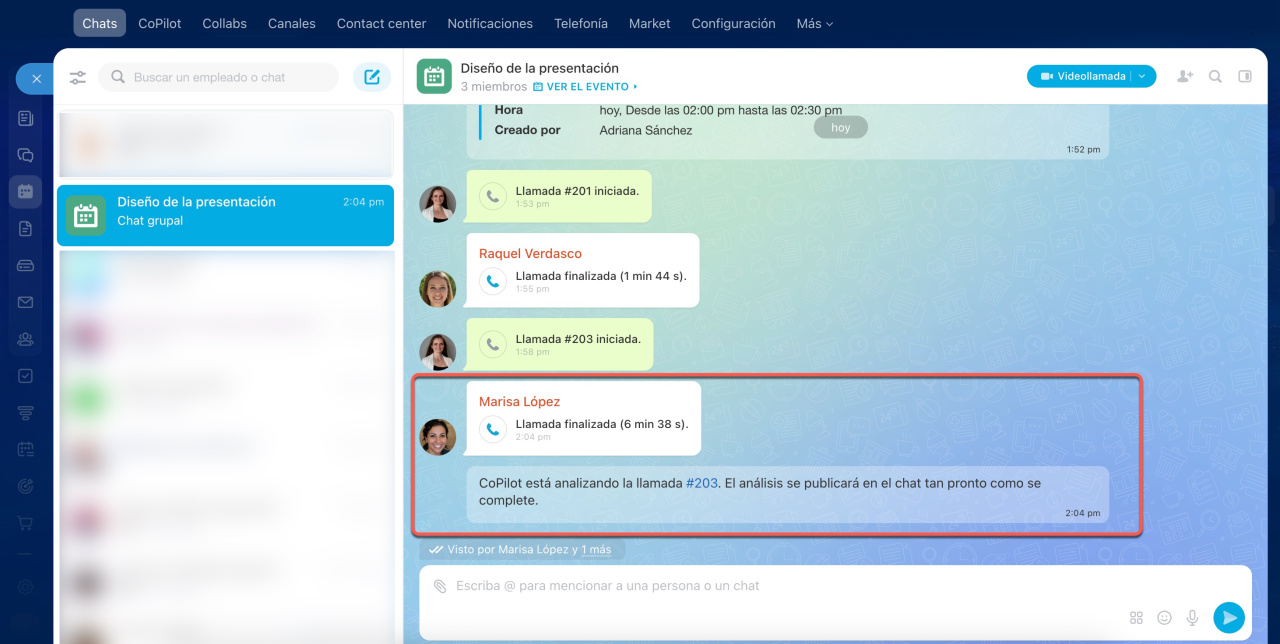Open the apps grid icon in input
Screen dimensions: 1280x644
click(1136, 618)
